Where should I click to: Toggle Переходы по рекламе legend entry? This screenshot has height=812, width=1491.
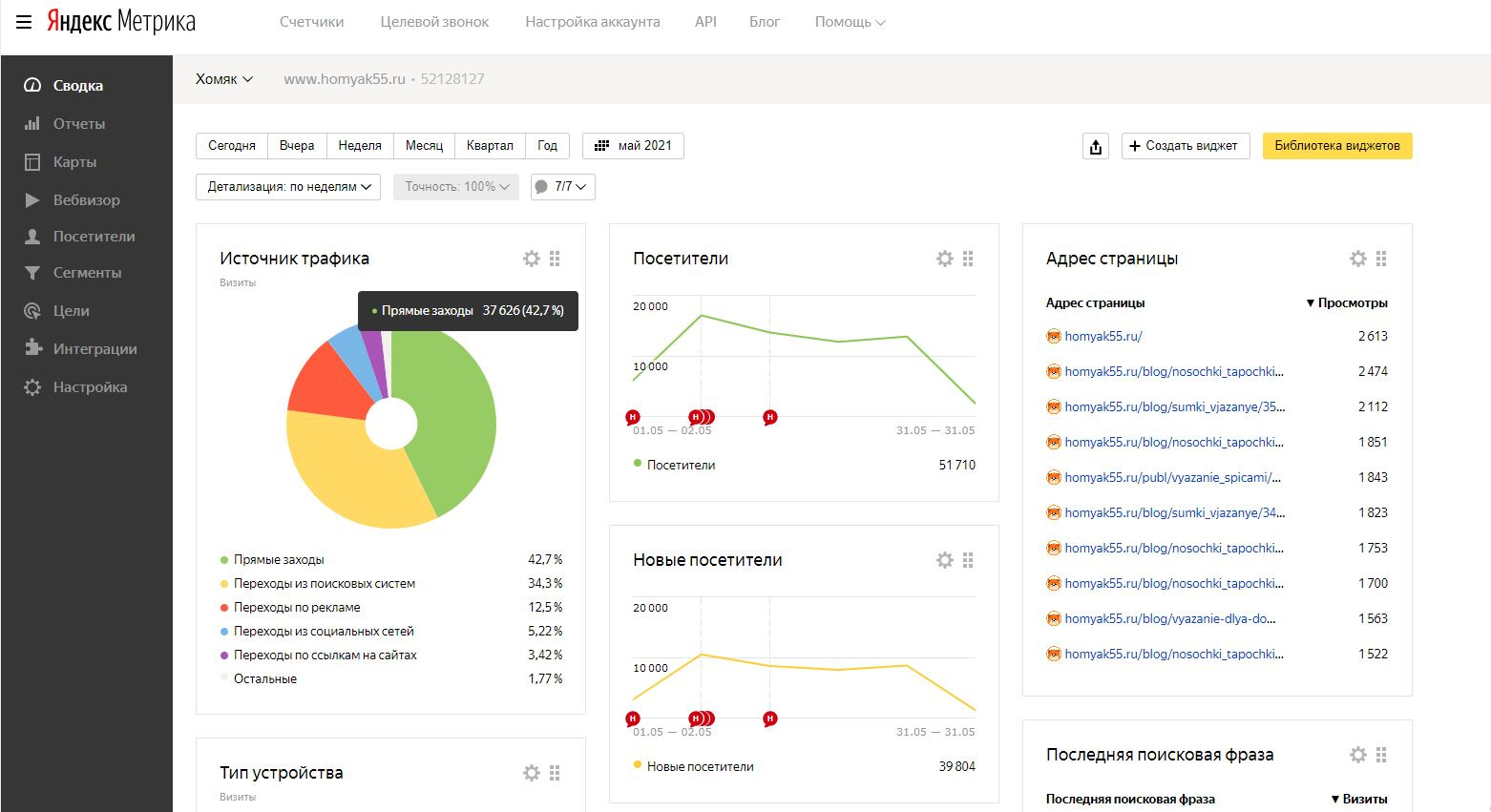point(296,608)
